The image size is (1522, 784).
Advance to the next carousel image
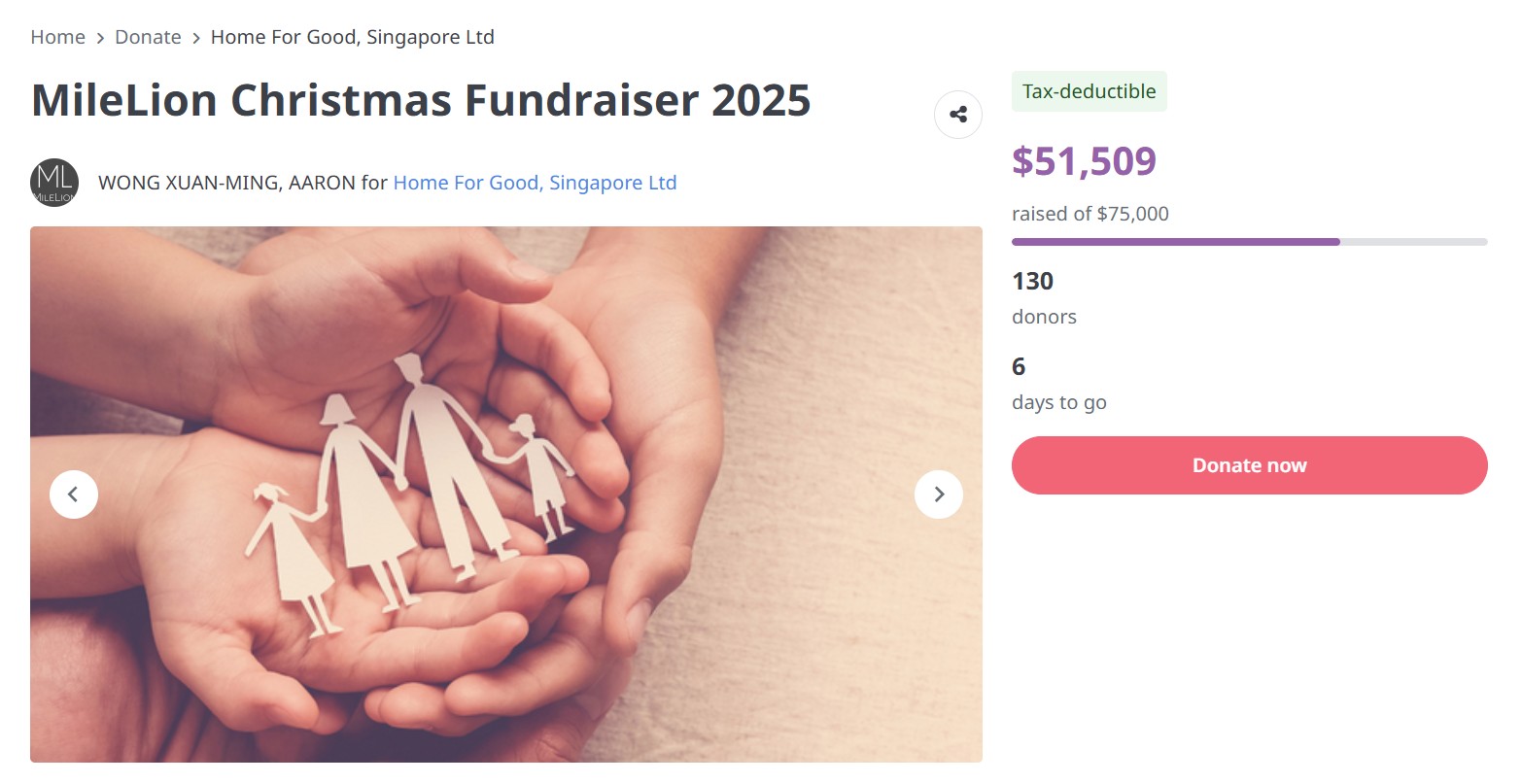pyautogui.click(x=938, y=494)
